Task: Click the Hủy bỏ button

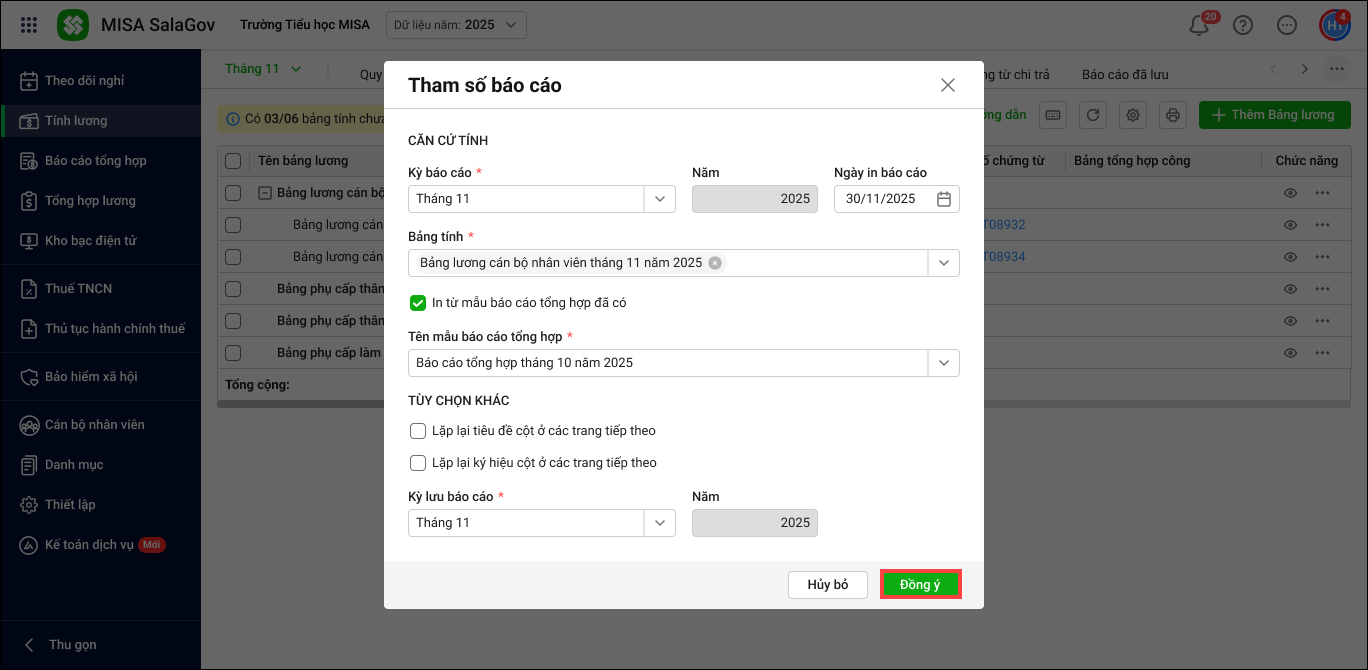Action: 827,585
